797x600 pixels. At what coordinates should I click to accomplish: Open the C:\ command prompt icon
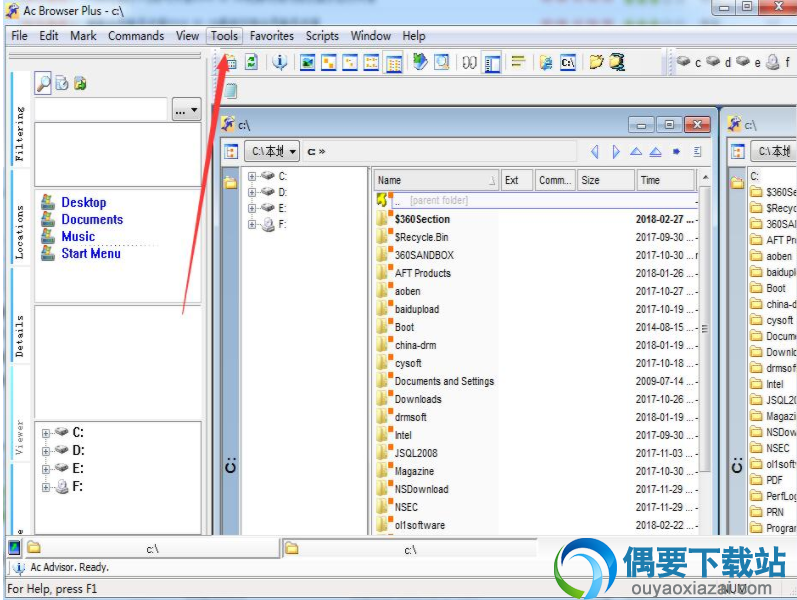point(568,63)
